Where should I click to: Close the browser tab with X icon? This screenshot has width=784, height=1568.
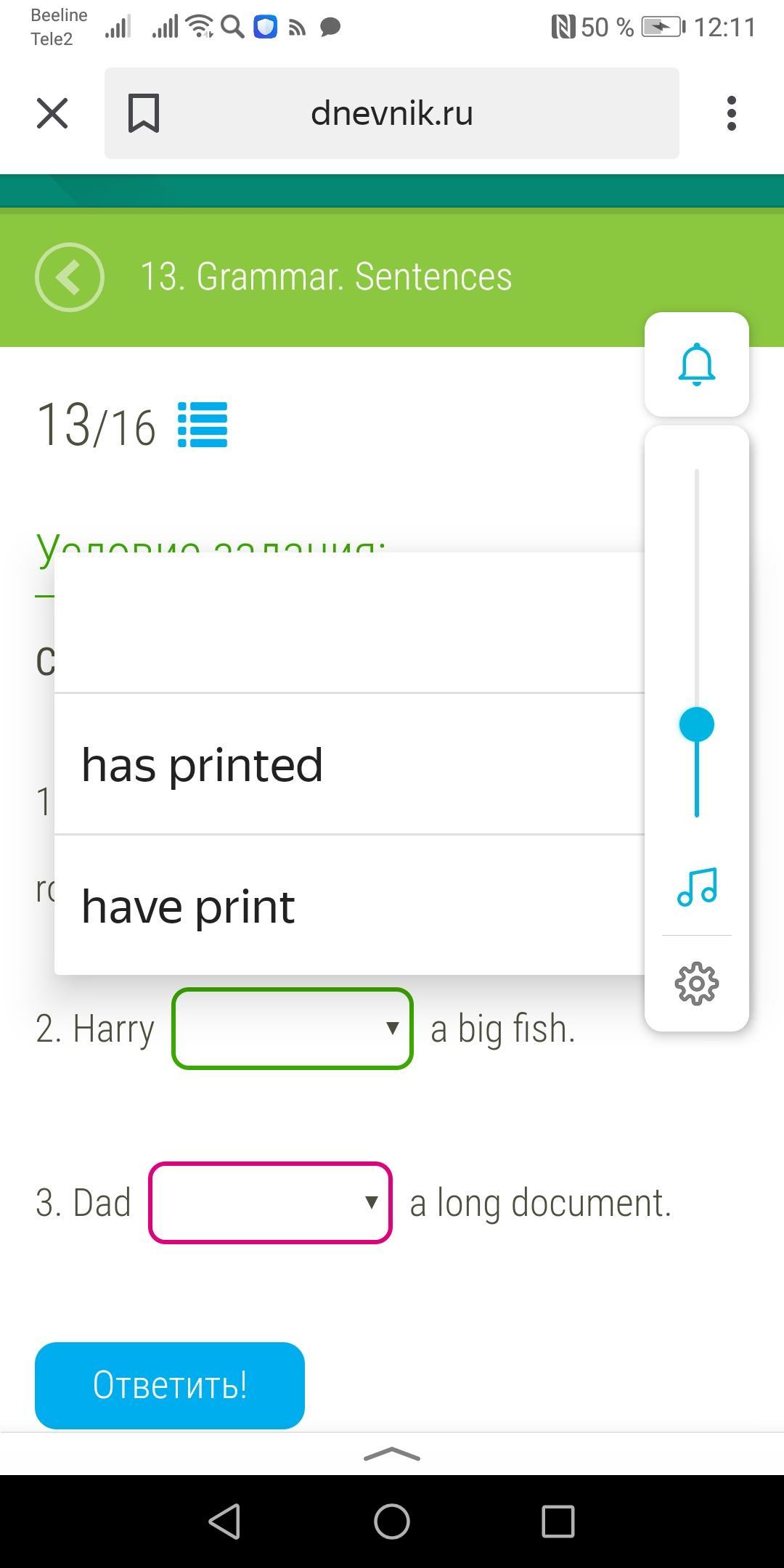[x=52, y=113]
